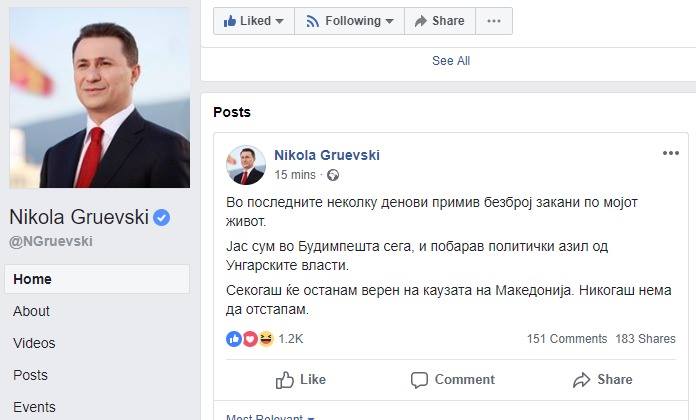Image resolution: width=696 pixels, height=420 pixels.
Task: Share the page using the top Share button
Action: click(439, 21)
